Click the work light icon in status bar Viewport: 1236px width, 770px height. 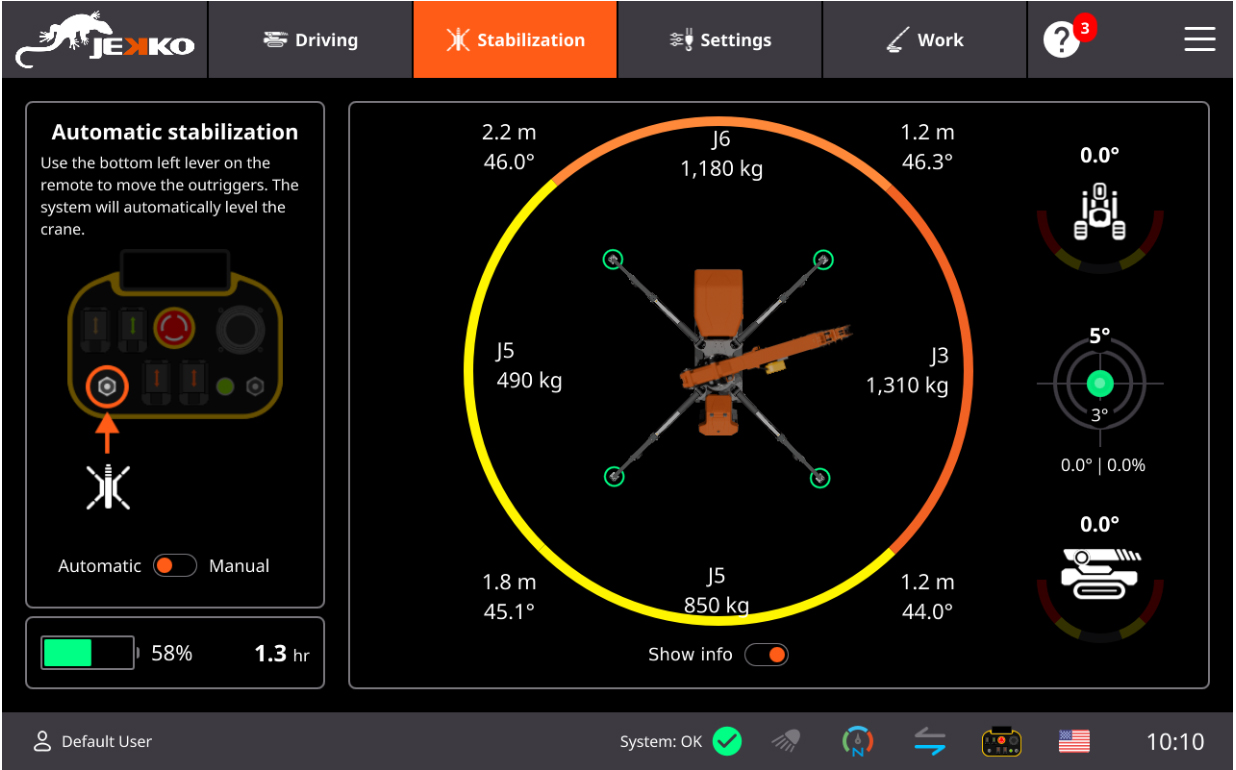[785, 741]
